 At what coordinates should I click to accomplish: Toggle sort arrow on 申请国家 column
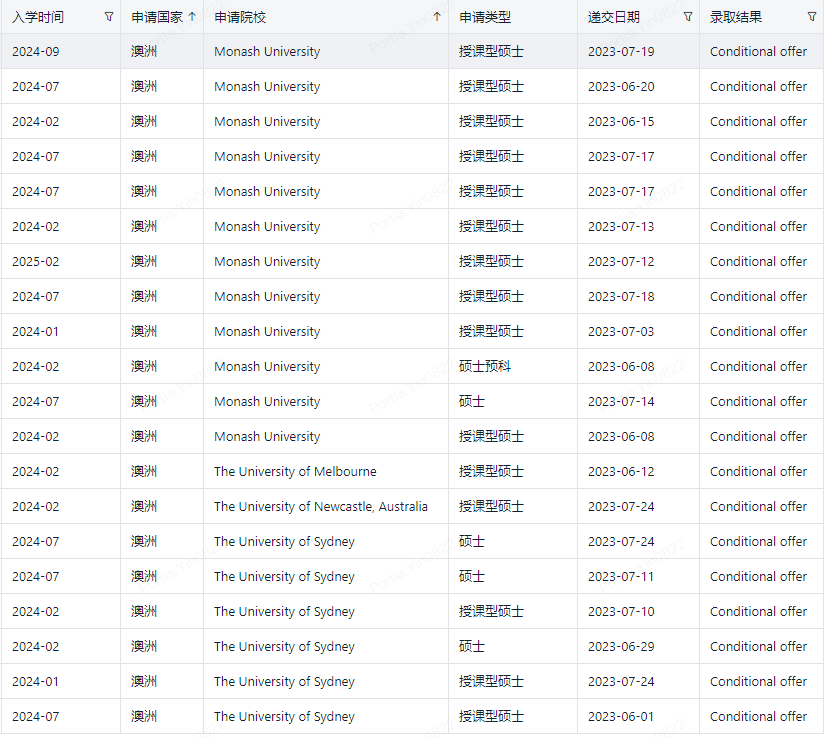192,17
